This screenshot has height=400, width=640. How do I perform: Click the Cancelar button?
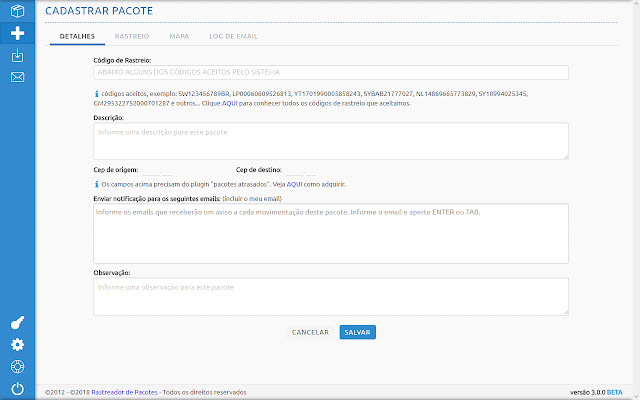tap(310, 332)
